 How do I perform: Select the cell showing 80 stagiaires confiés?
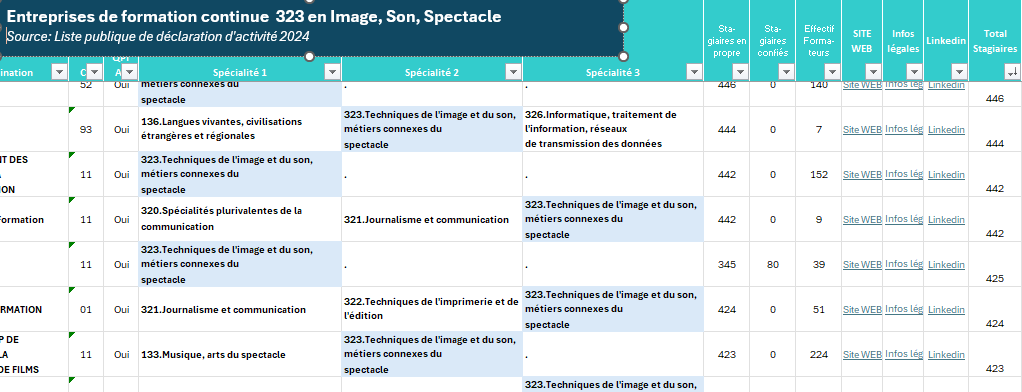pos(772,264)
